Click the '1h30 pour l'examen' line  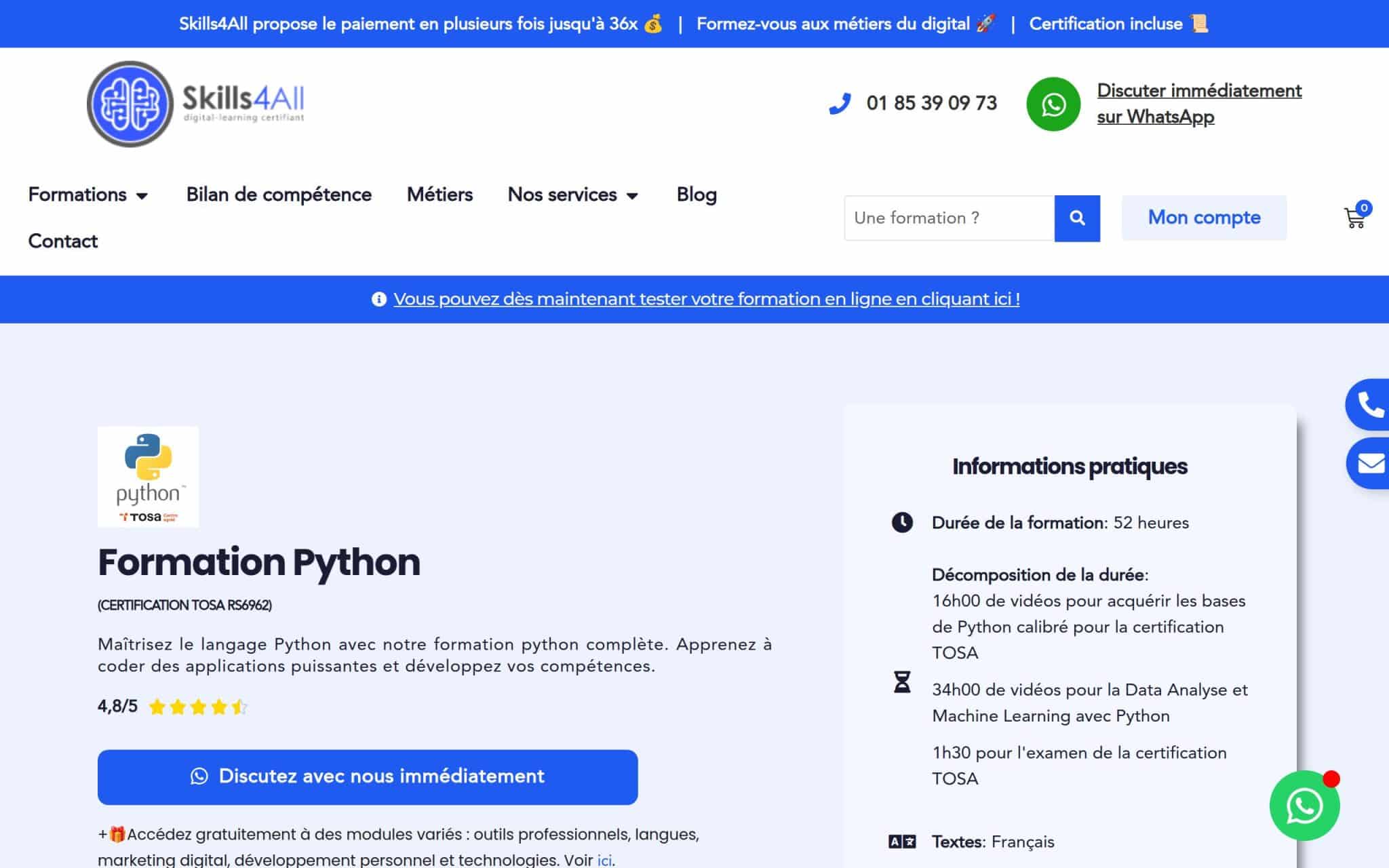click(x=1079, y=766)
